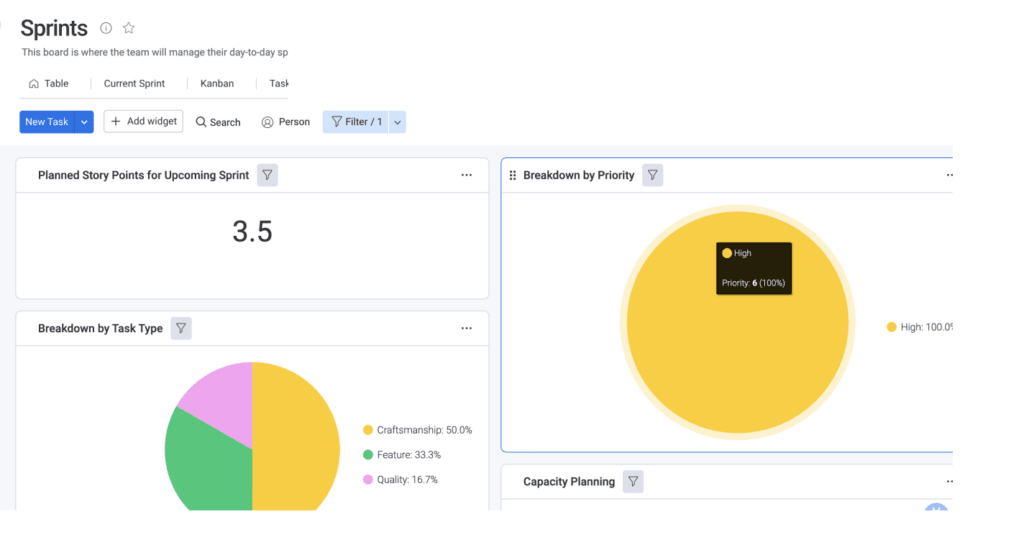The image size is (1024, 560).
Task: Toggle the Feature legend entry
Action: pyautogui.click(x=402, y=455)
